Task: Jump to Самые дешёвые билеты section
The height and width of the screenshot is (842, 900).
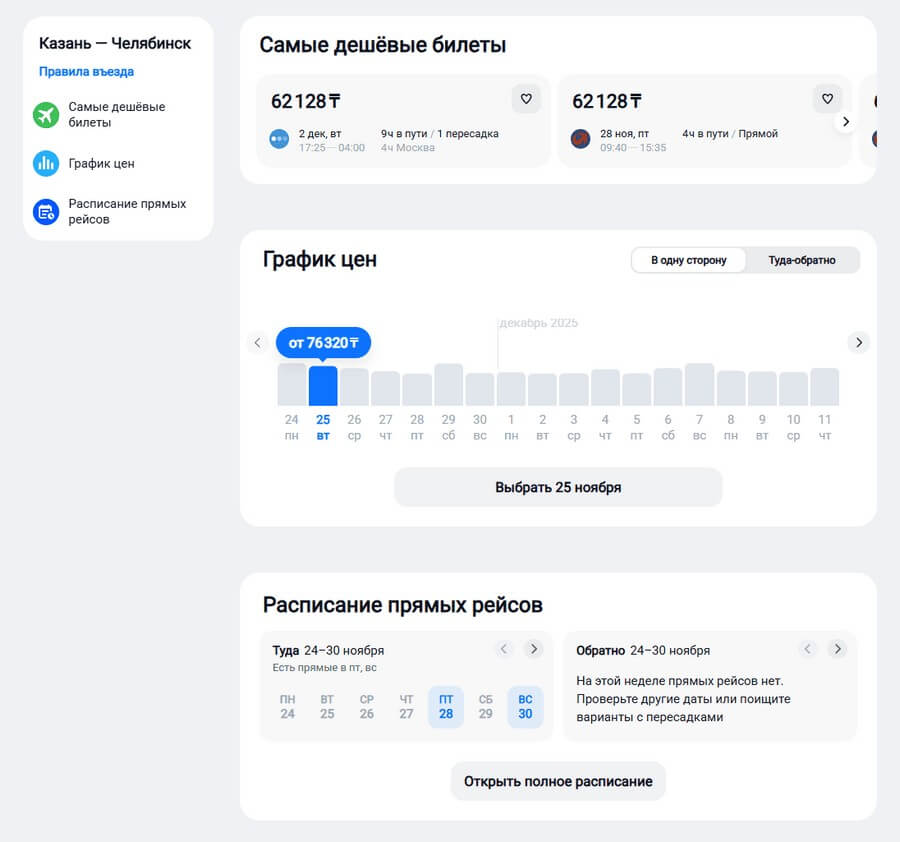Action: tap(117, 115)
